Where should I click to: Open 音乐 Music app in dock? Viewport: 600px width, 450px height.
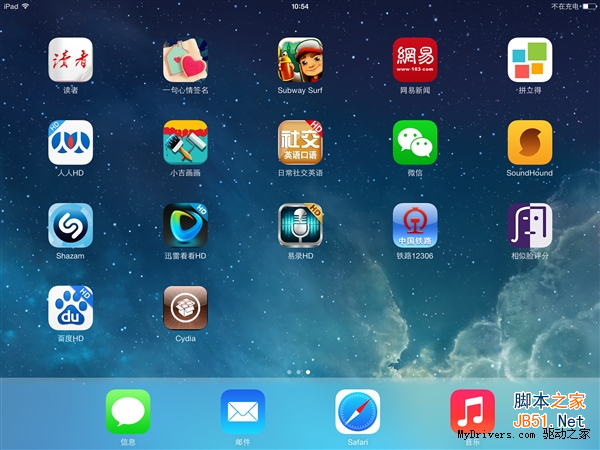472,412
